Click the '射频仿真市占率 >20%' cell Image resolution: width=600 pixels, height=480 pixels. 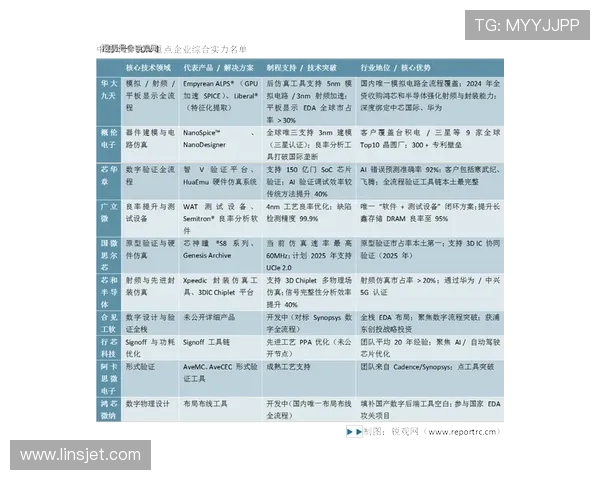430,292
